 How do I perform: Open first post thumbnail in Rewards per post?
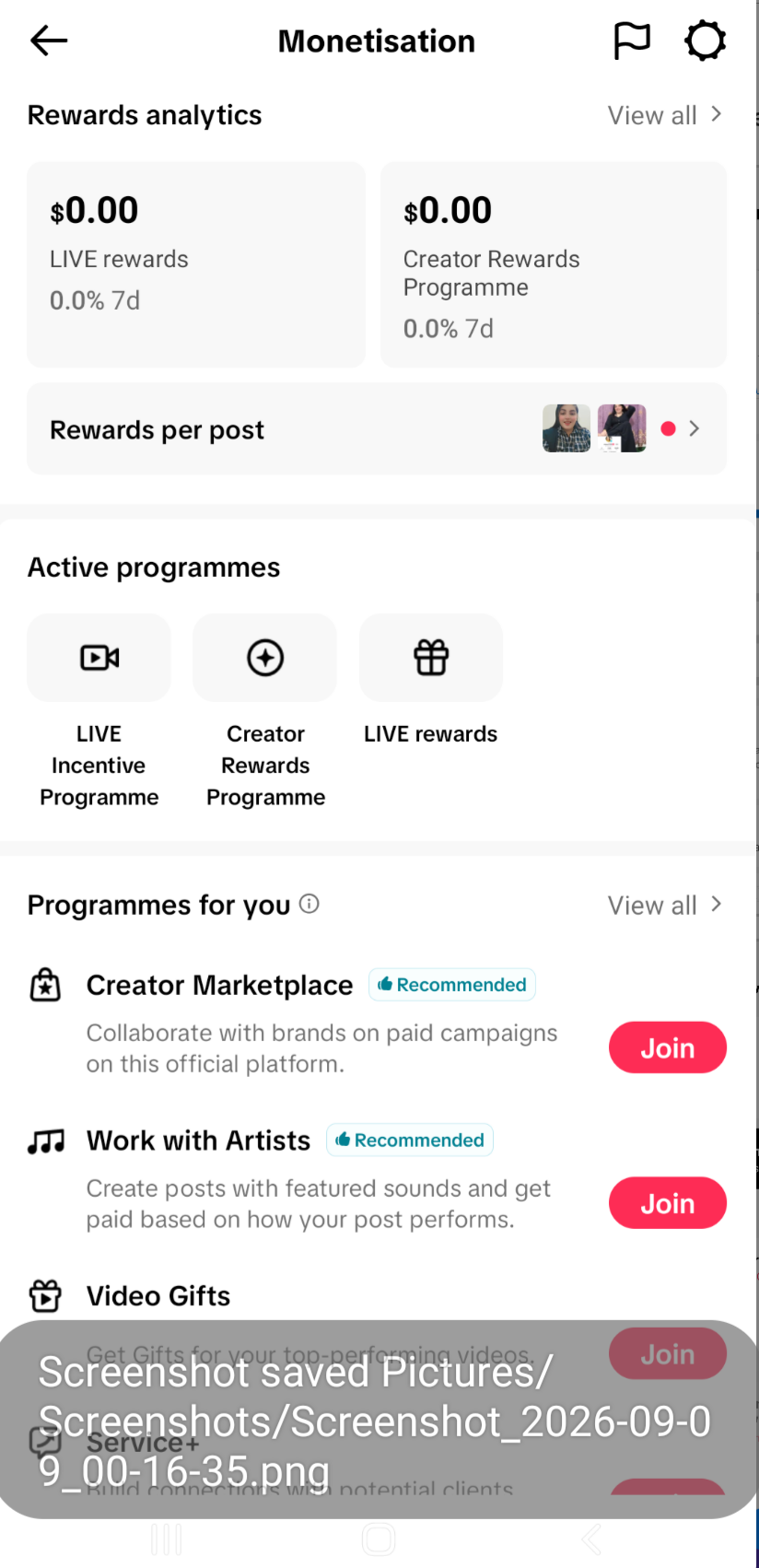[x=566, y=428]
